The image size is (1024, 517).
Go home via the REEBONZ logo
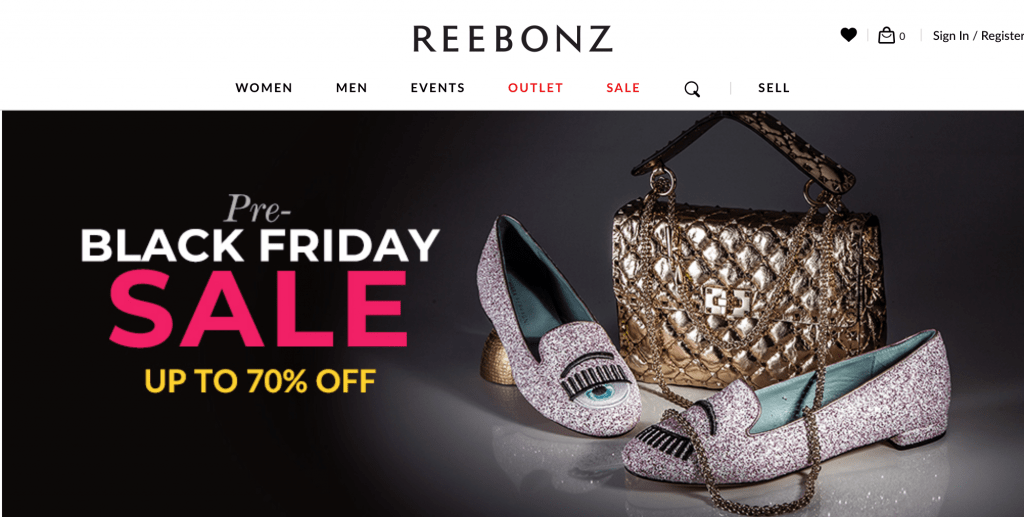point(513,39)
